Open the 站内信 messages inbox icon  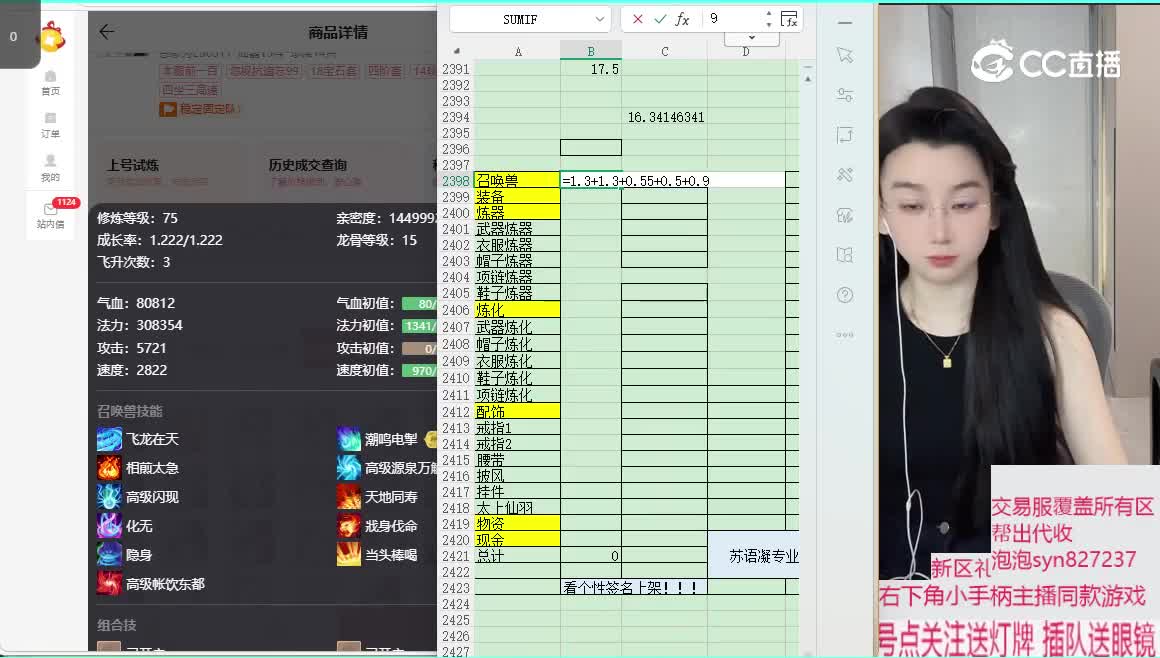(50, 215)
